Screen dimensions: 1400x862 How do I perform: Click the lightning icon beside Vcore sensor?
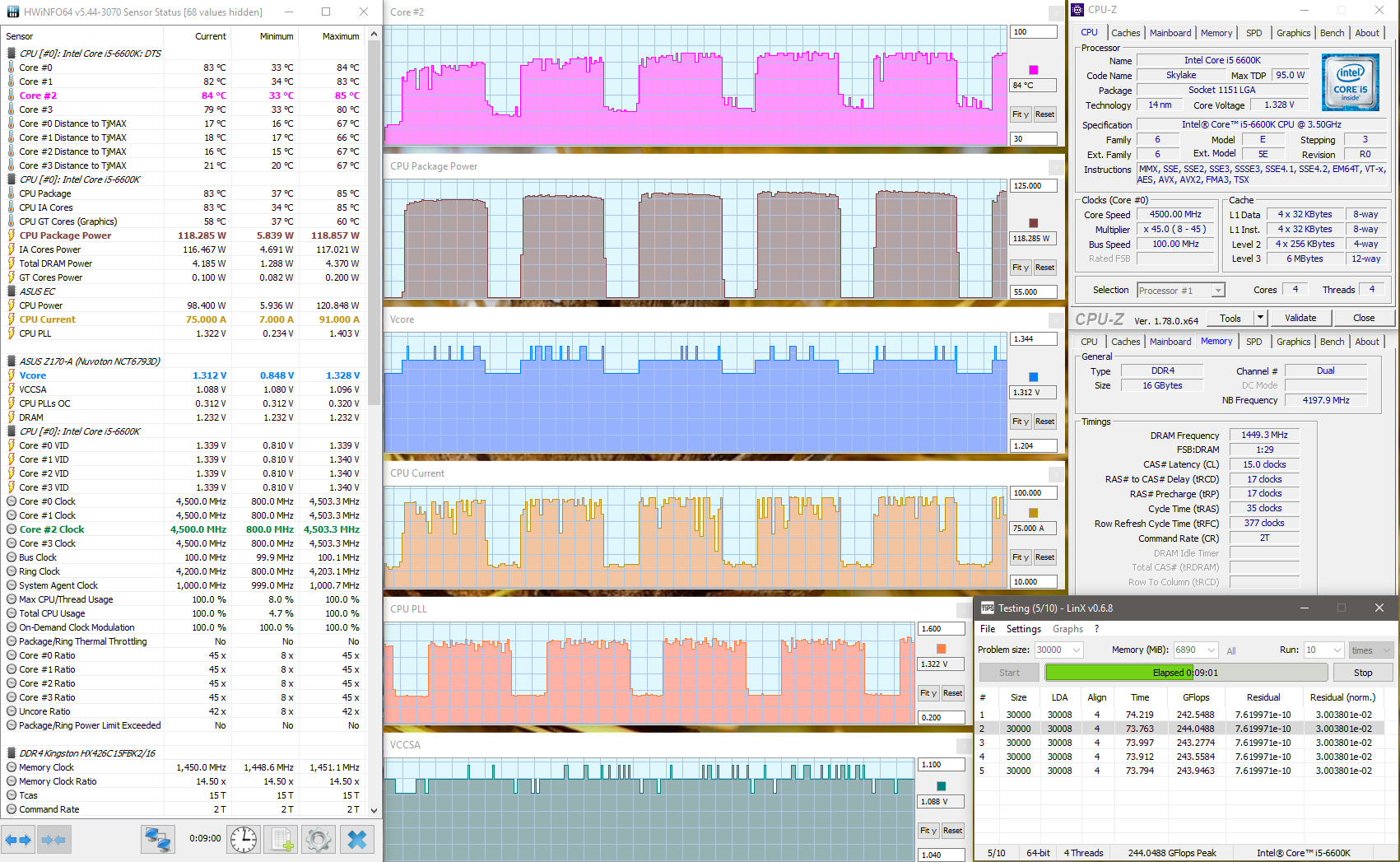(12, 375)
